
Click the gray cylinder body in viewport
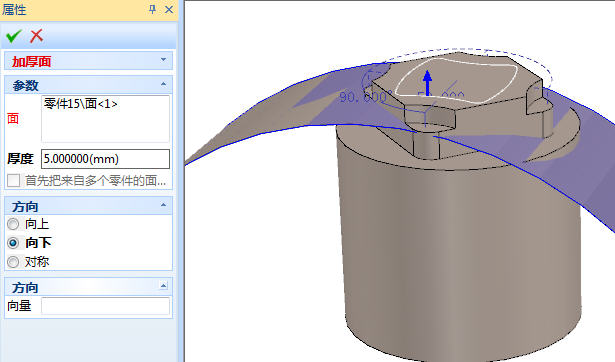(459, 255)
